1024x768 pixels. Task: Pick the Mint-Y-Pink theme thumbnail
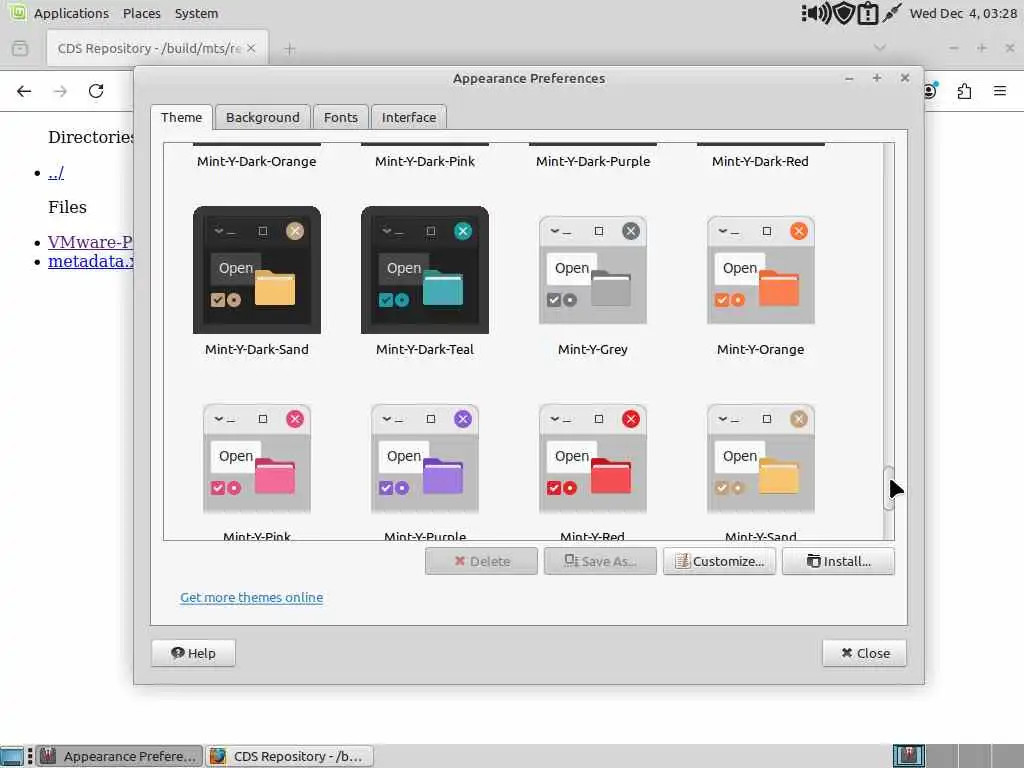(257, 458)
